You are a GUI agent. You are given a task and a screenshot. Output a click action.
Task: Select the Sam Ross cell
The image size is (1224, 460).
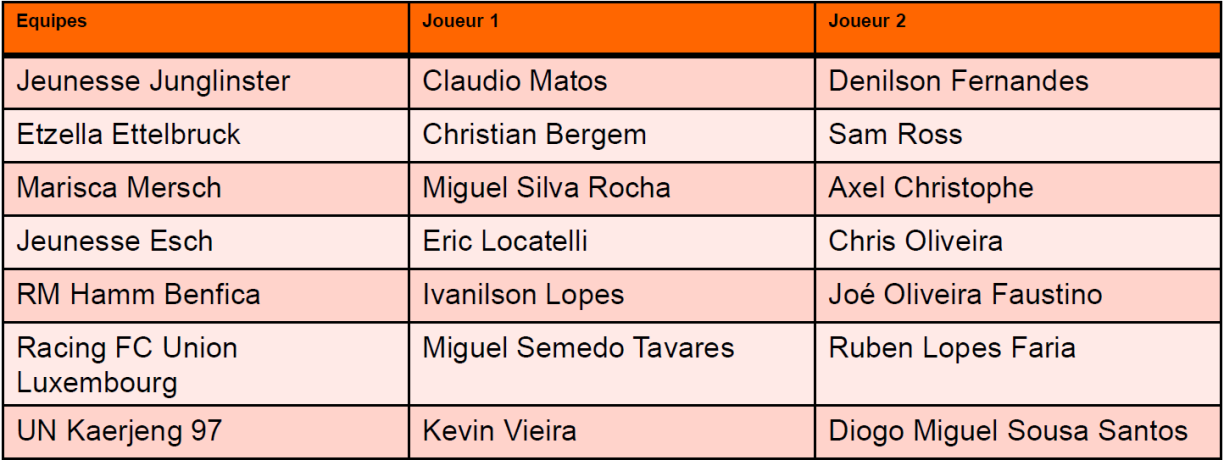point(895,134)
